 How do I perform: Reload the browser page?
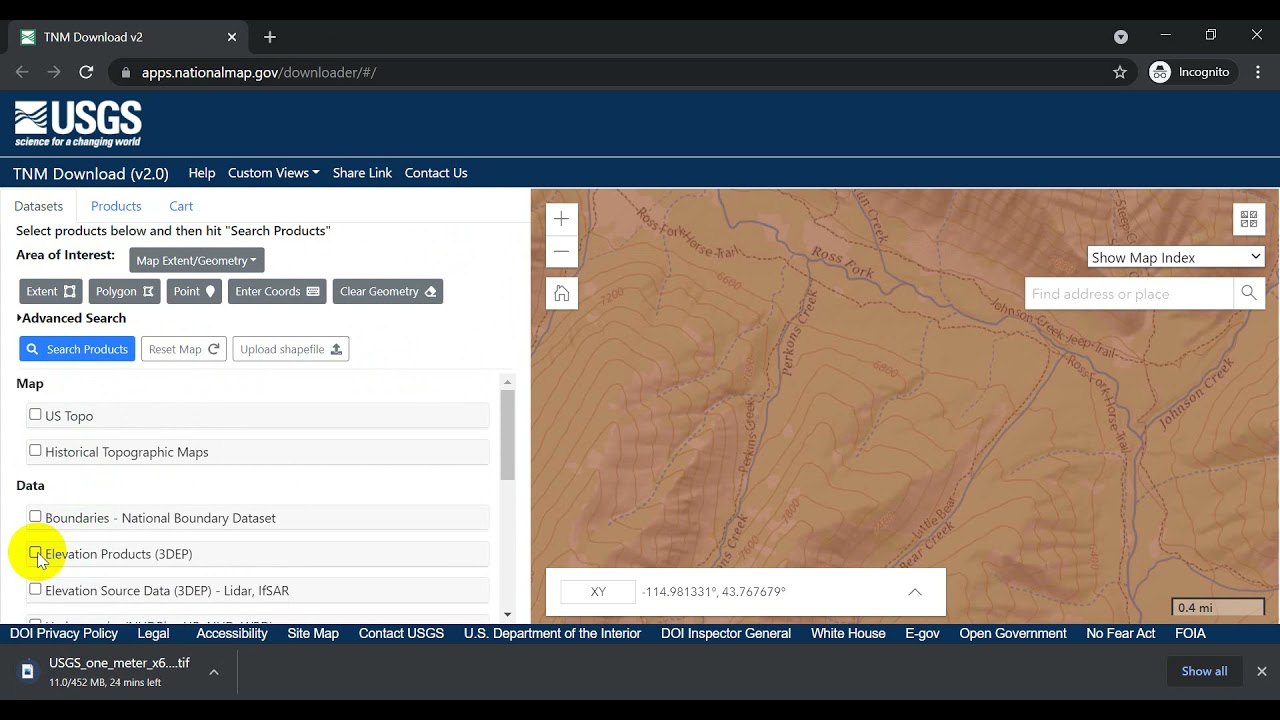point(86,72)
